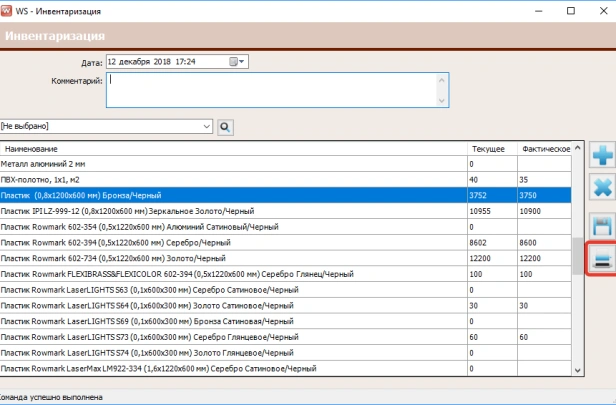Click the print icon highlighted in red
This screenshot has width=616, height=405.
coord(601,259)
